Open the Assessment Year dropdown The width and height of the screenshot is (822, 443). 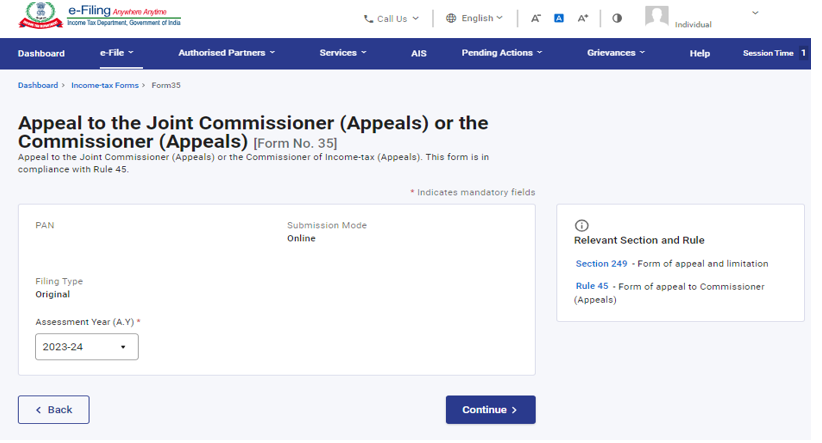87,347
